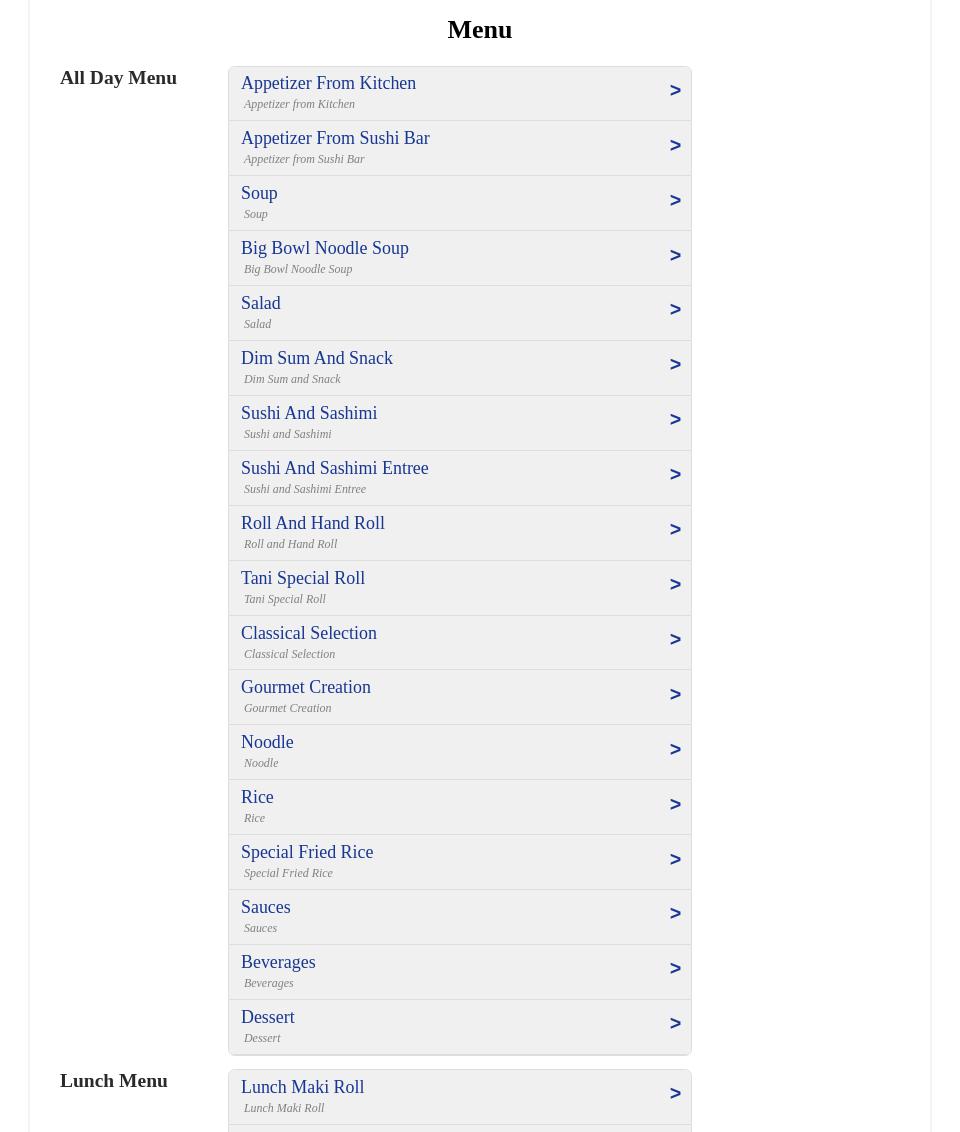
Task: Select the Noodle menu category
Action: 267,743
